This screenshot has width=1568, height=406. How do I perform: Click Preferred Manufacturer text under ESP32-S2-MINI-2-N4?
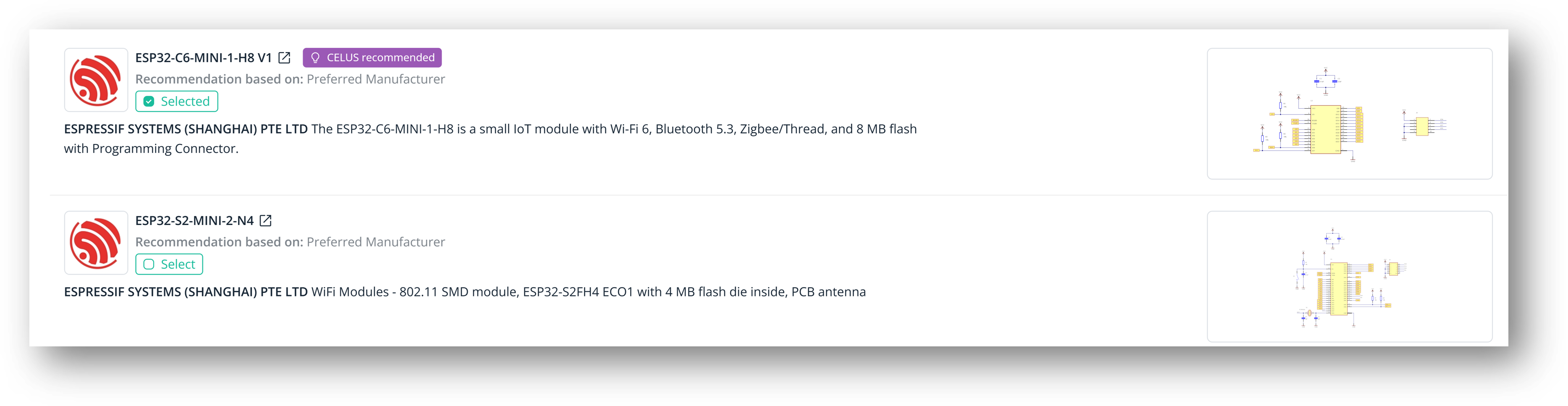point(376,242)
